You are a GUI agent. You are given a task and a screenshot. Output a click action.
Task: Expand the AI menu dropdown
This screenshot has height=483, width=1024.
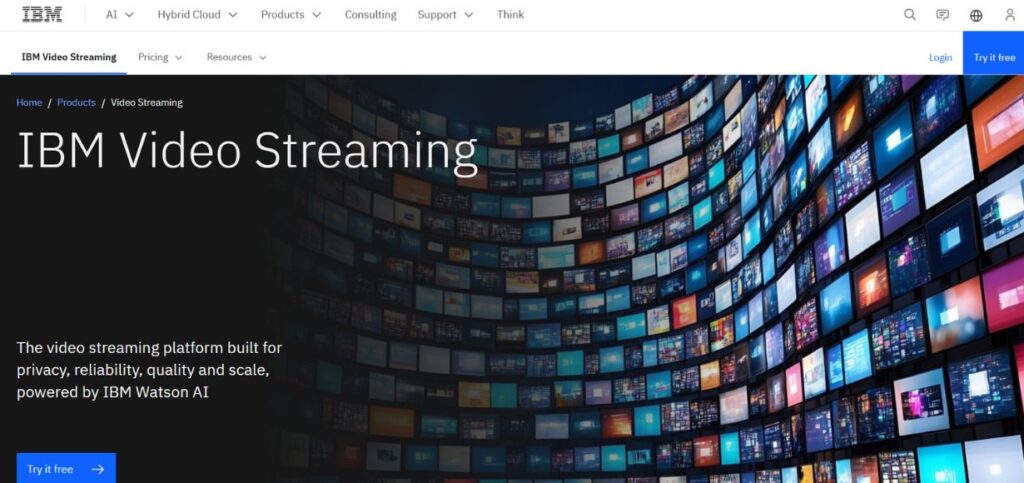[x=120, y=14]
